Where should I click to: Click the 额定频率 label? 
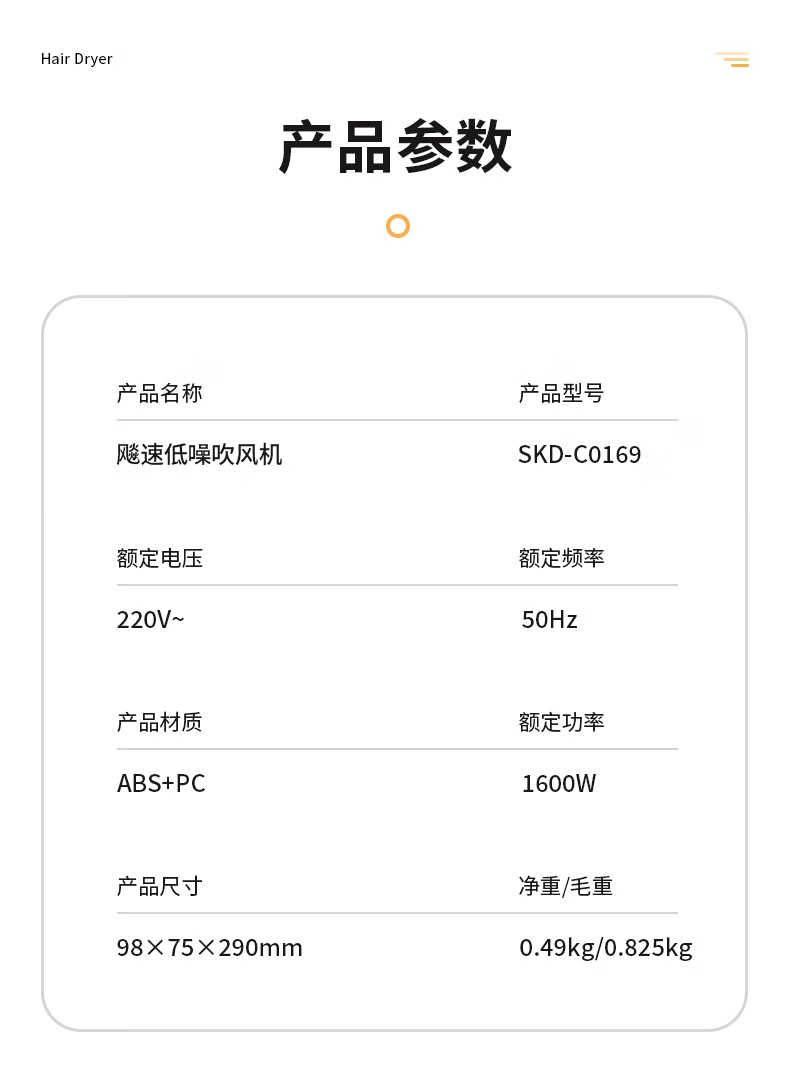coord(561,558)
